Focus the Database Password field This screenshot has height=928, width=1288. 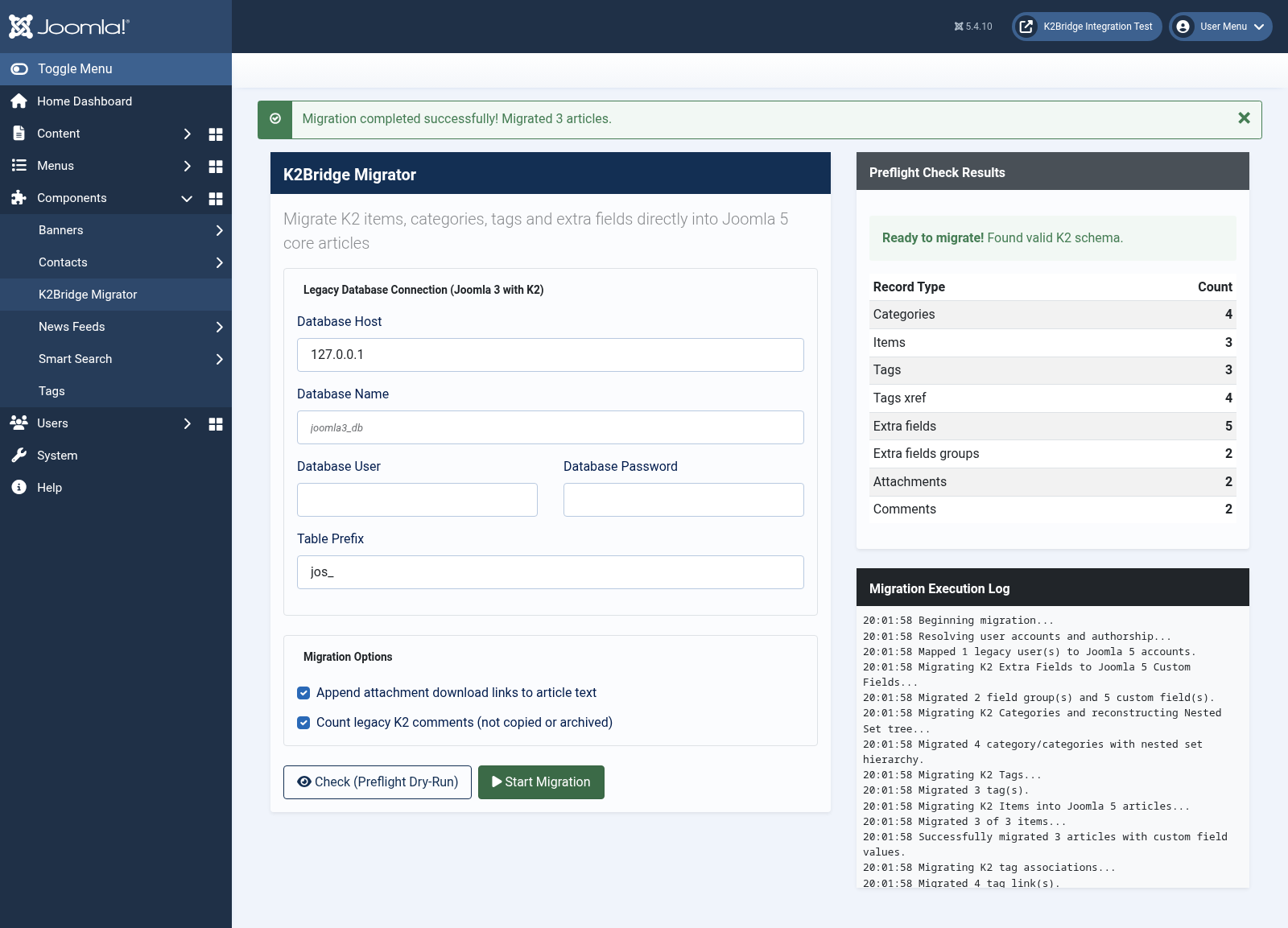click(x=683, y=500)
